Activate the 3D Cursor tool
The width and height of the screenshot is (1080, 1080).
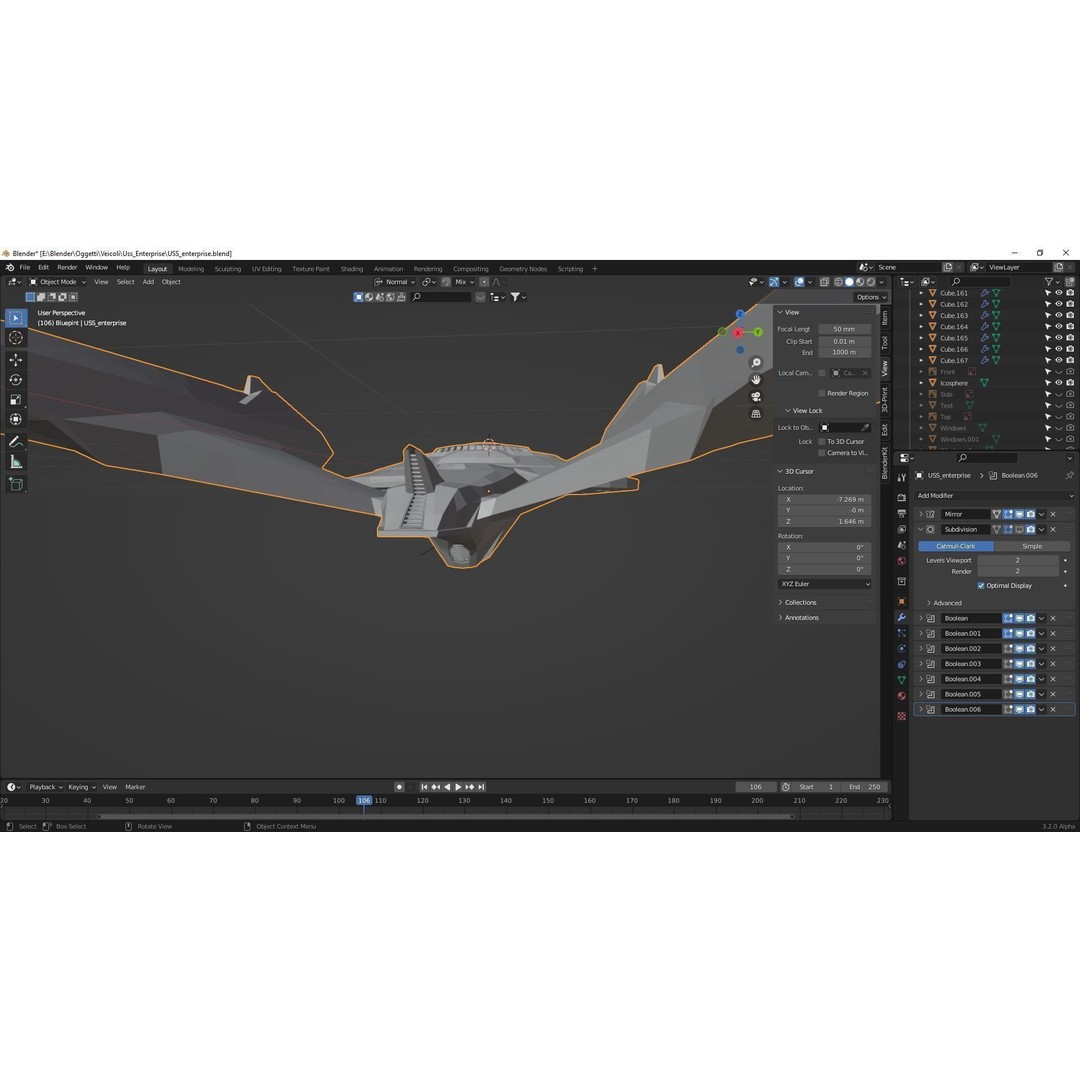(16, 338)
